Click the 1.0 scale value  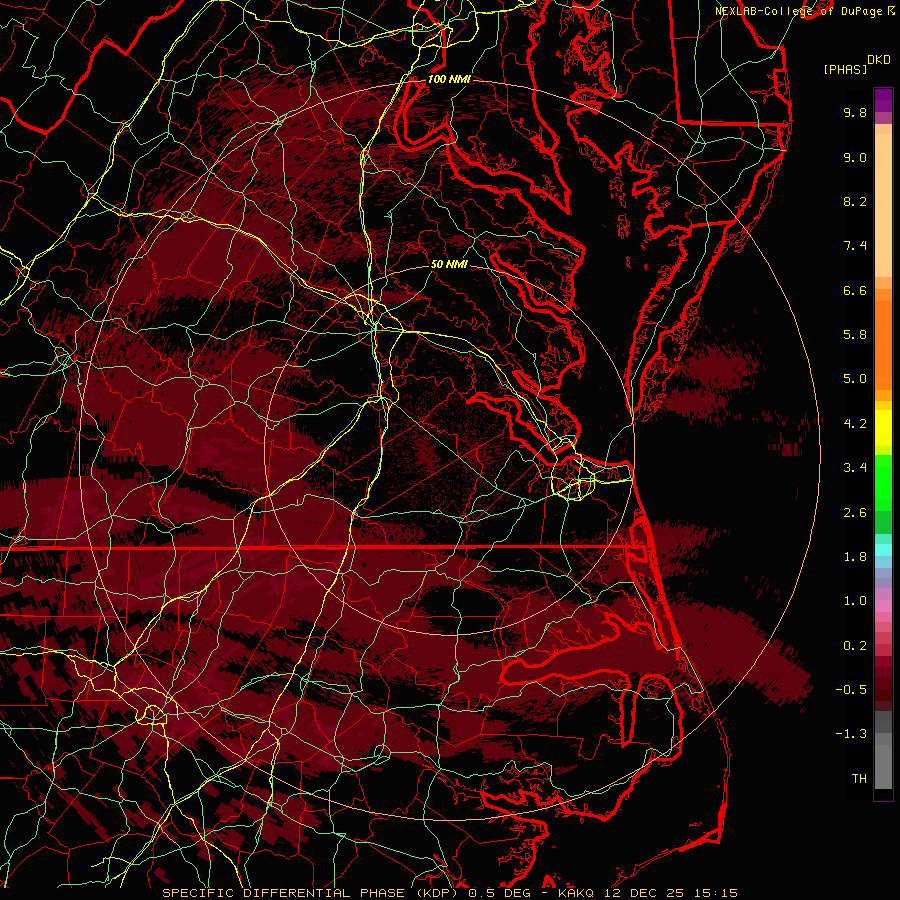coord(855,601)
